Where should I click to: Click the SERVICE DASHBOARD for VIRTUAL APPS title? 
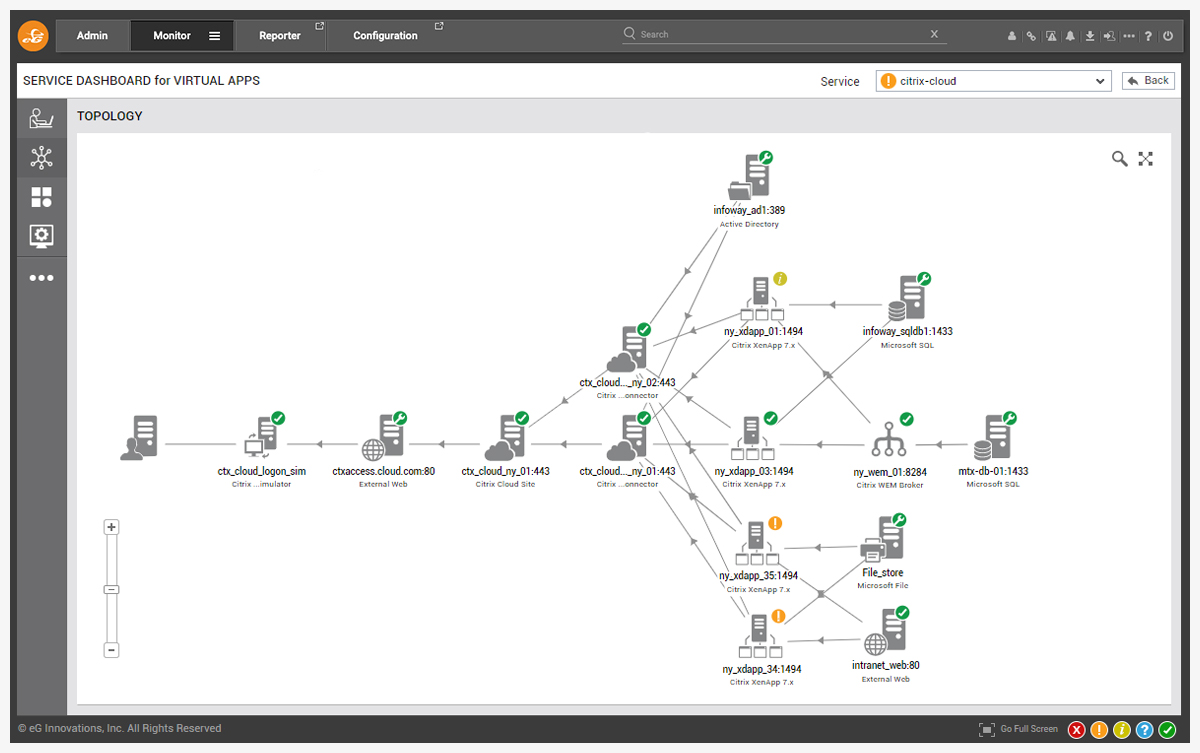pyautogui.click(x=141, y=80)
